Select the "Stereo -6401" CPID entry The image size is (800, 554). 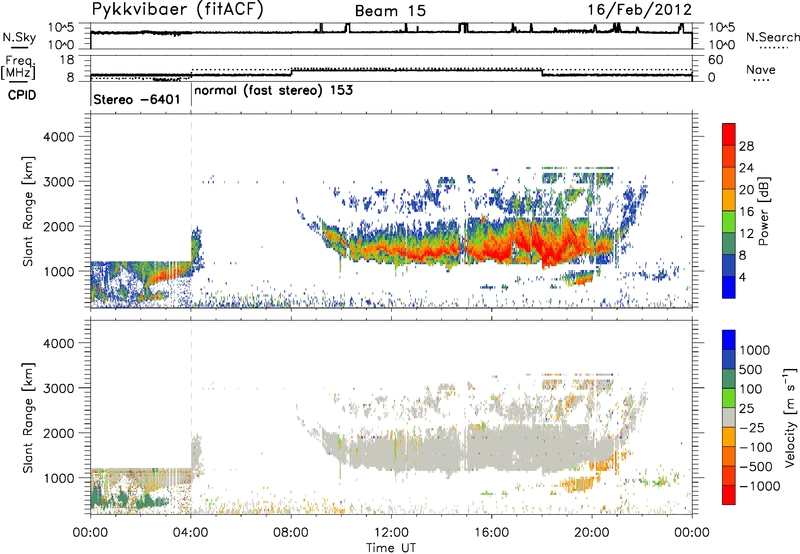click(137, 99)
